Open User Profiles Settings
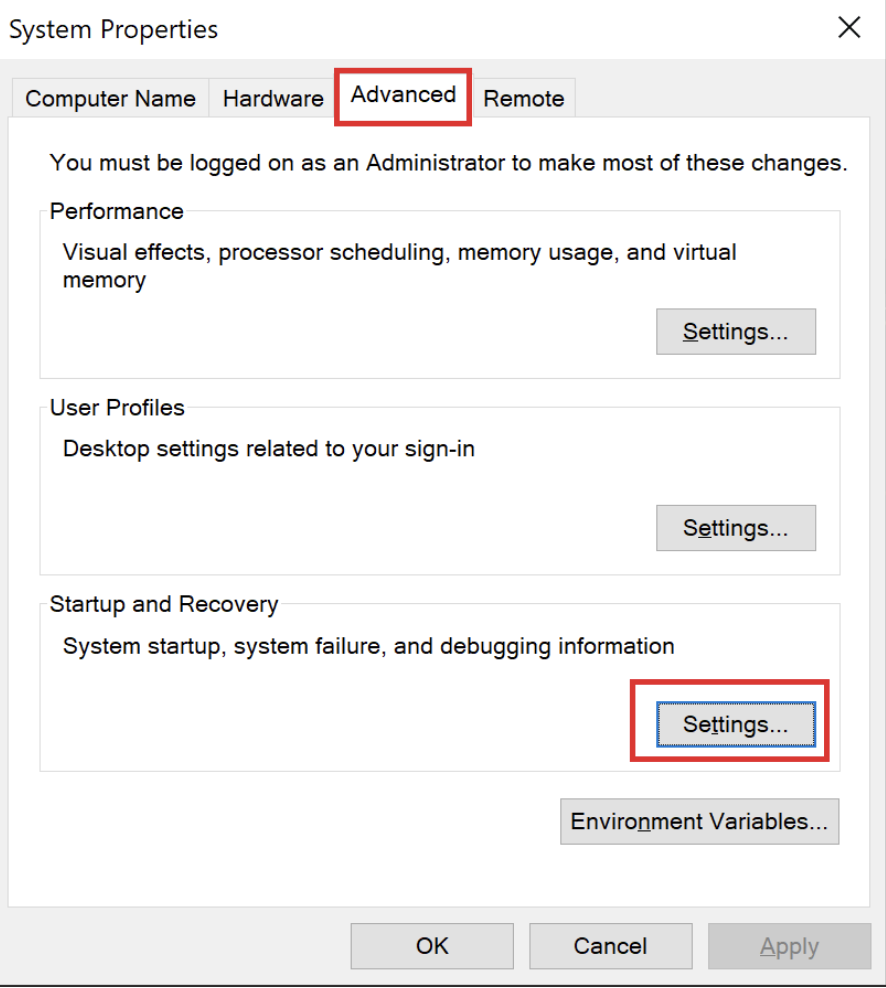886x988 pixels. pyautogui.click(x=735, y=528)
